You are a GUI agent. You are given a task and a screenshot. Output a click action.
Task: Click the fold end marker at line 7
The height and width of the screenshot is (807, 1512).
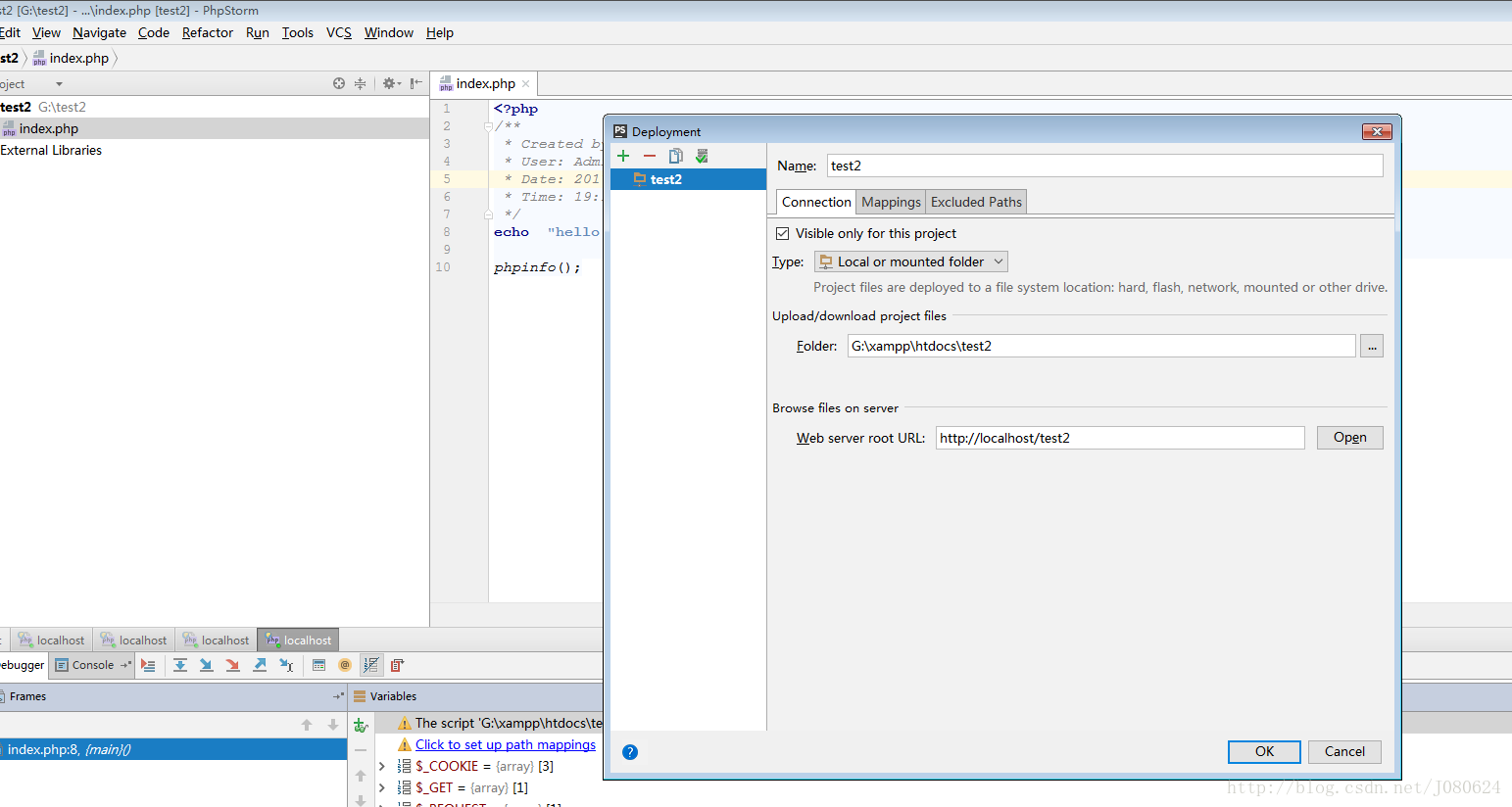point(488,214)
